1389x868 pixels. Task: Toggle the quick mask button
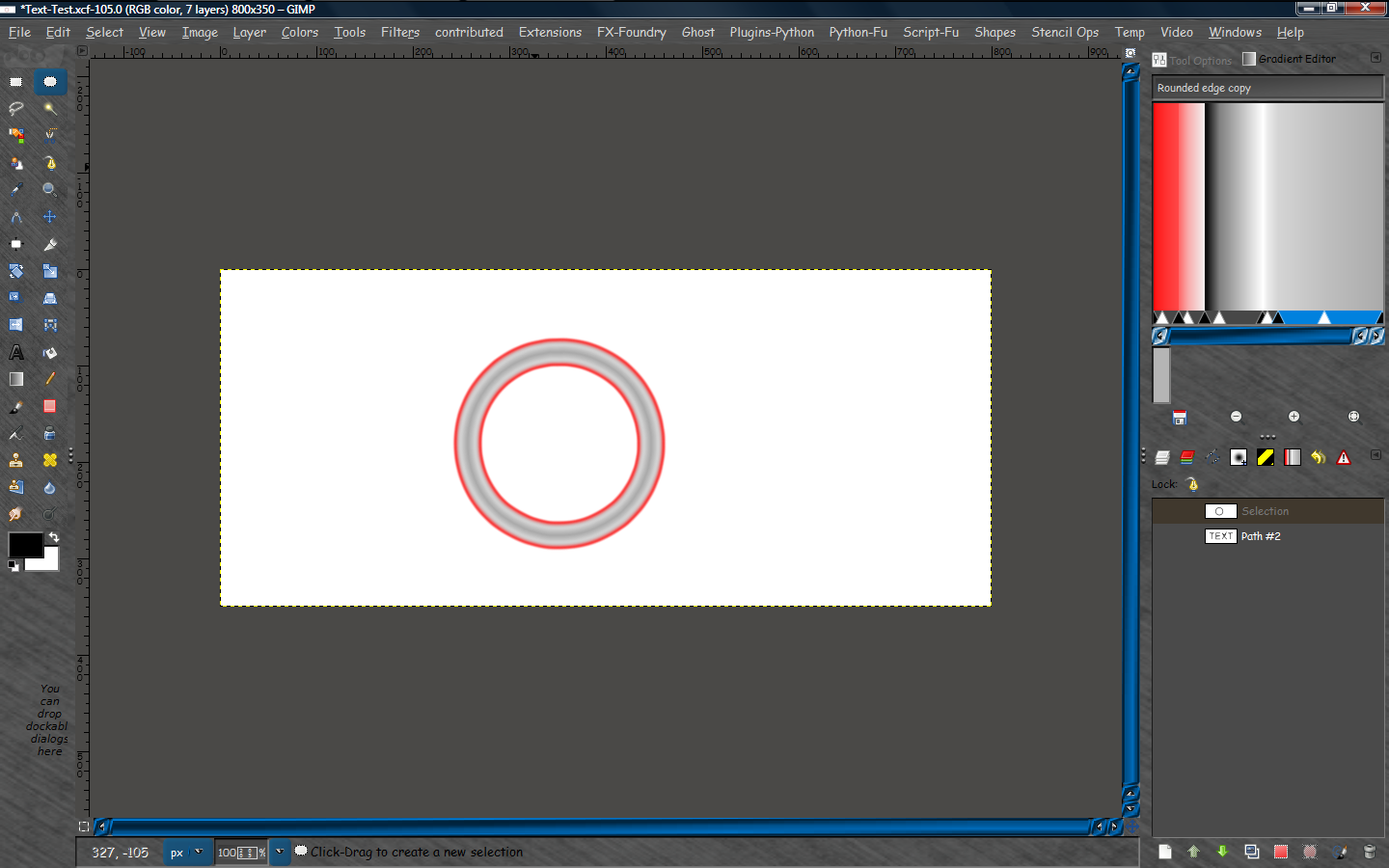84,827
